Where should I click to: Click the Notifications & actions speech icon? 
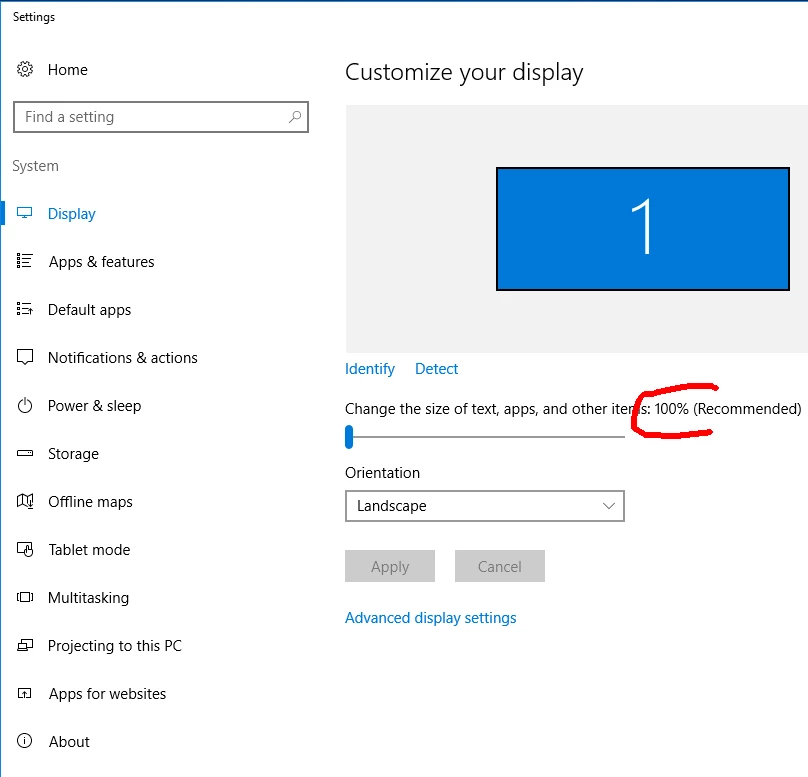(25, 357)
